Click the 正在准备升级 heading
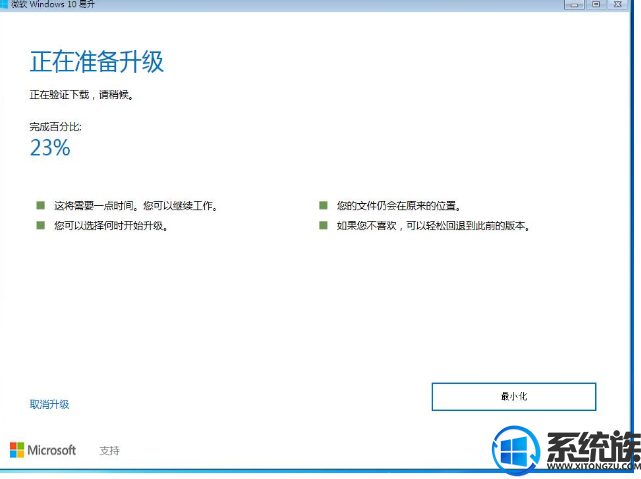This screenshot has width=641, height=479. coord(96,62)
